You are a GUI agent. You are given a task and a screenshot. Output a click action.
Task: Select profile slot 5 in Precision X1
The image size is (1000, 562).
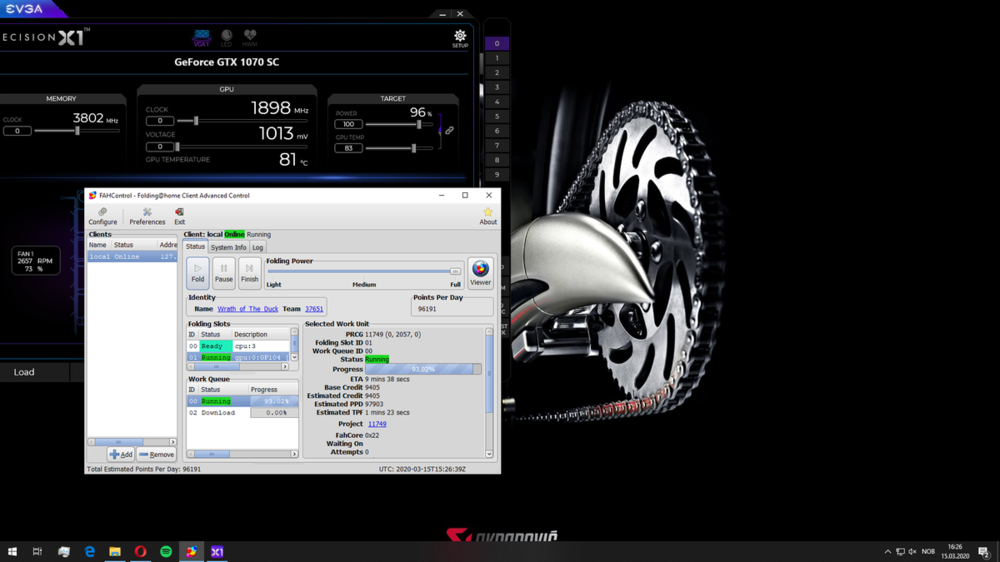(497, 116)
